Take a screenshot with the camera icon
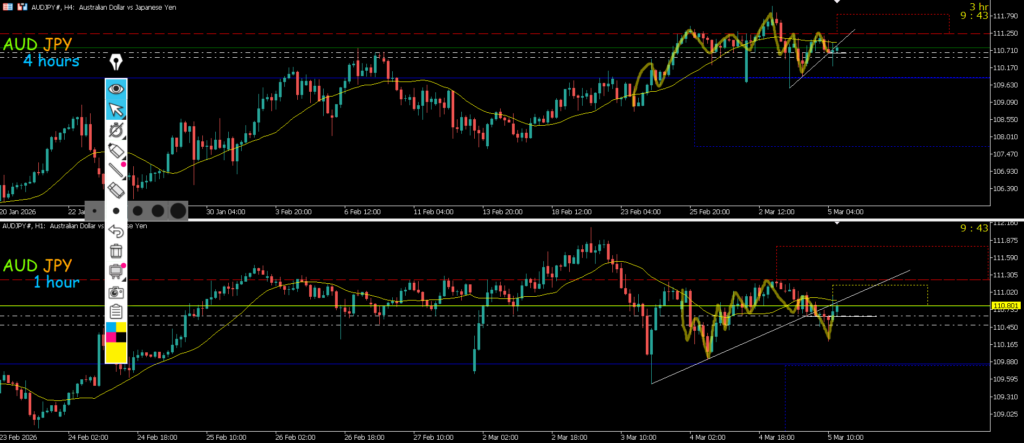 click(x=117, y=293)
